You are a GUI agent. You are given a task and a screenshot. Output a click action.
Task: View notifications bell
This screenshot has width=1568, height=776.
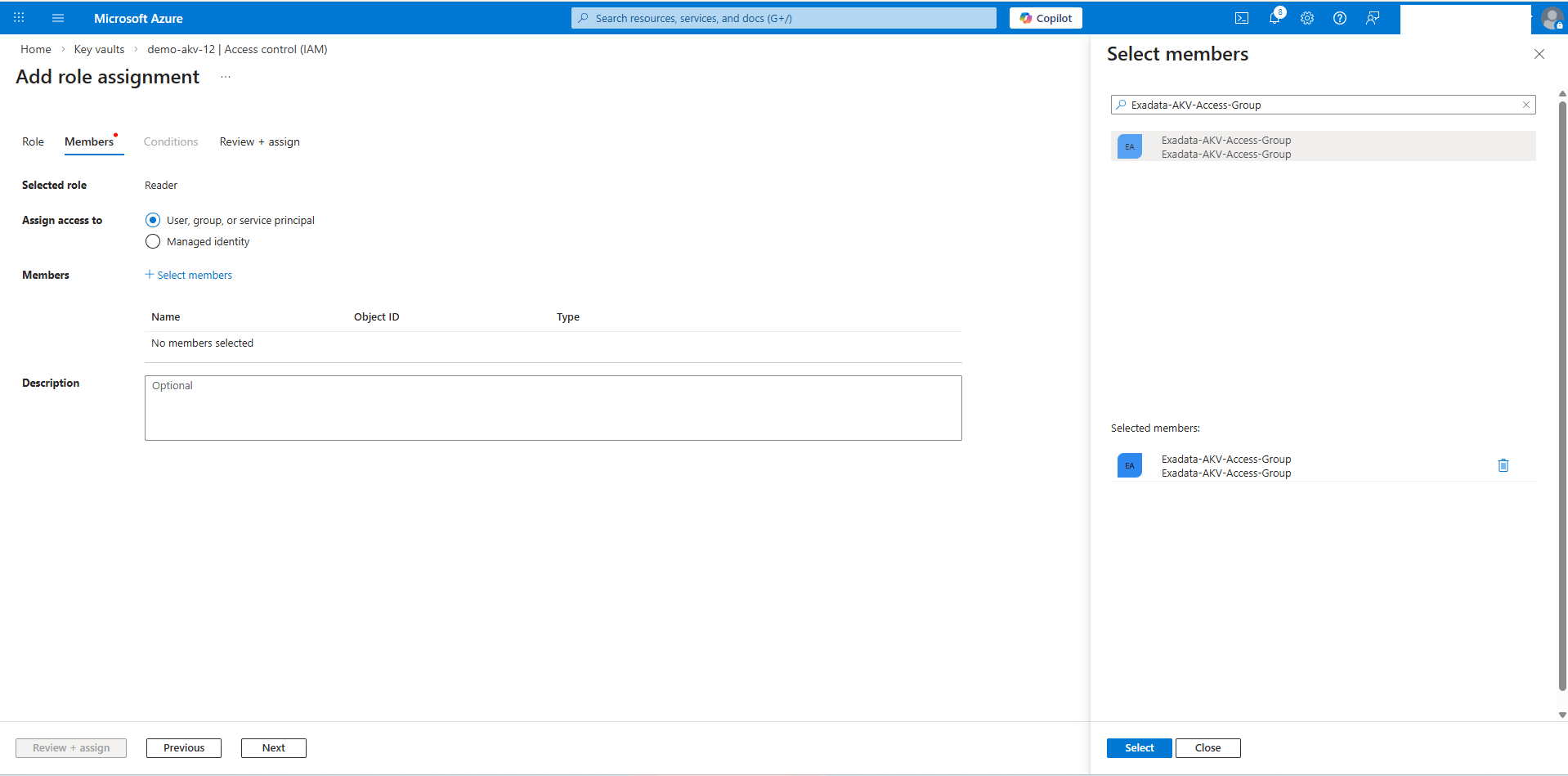pos(1275,17)
